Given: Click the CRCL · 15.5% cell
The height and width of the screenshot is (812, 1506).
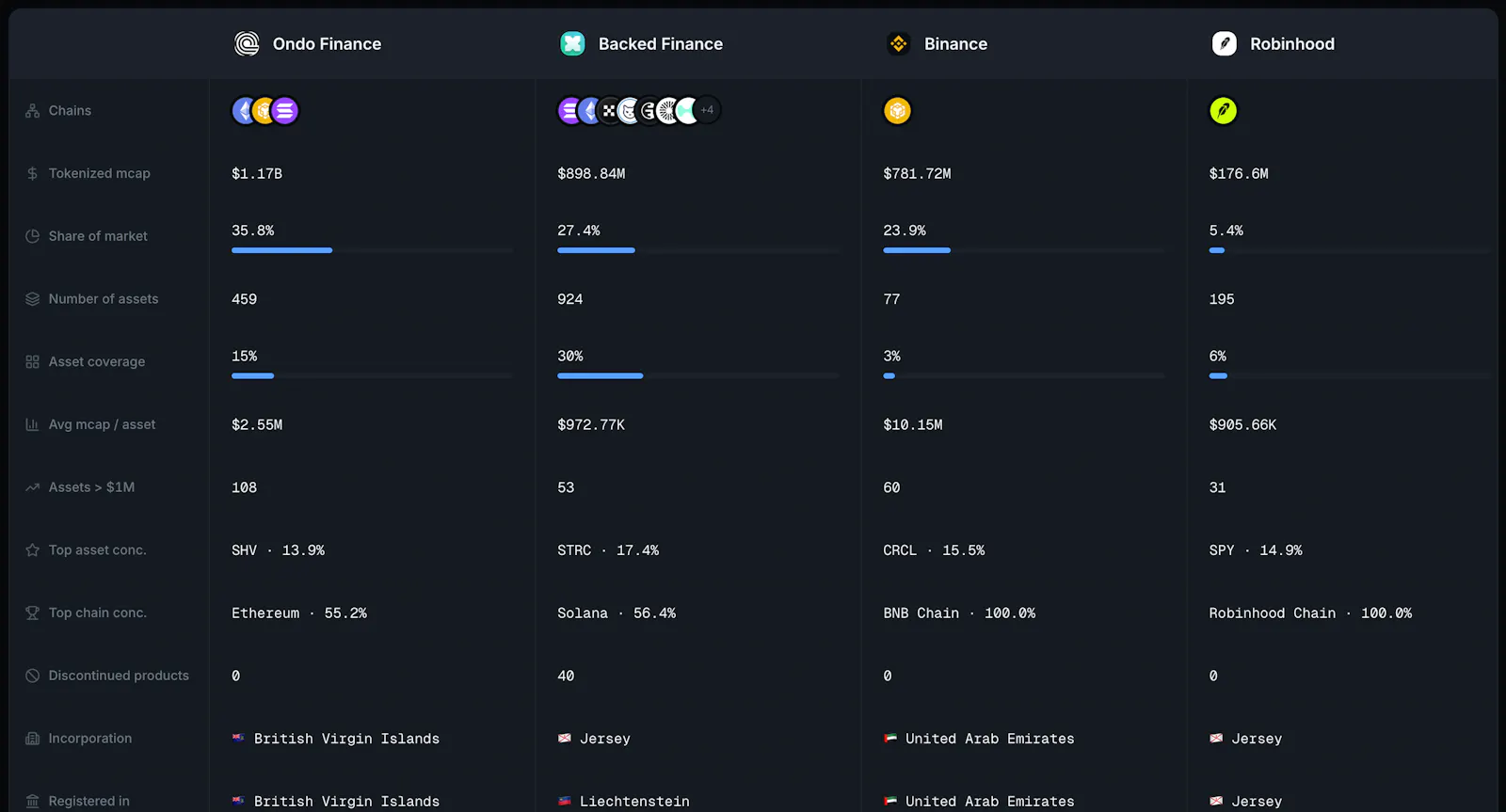Looking at the screenshot, I should coord(934,550).
